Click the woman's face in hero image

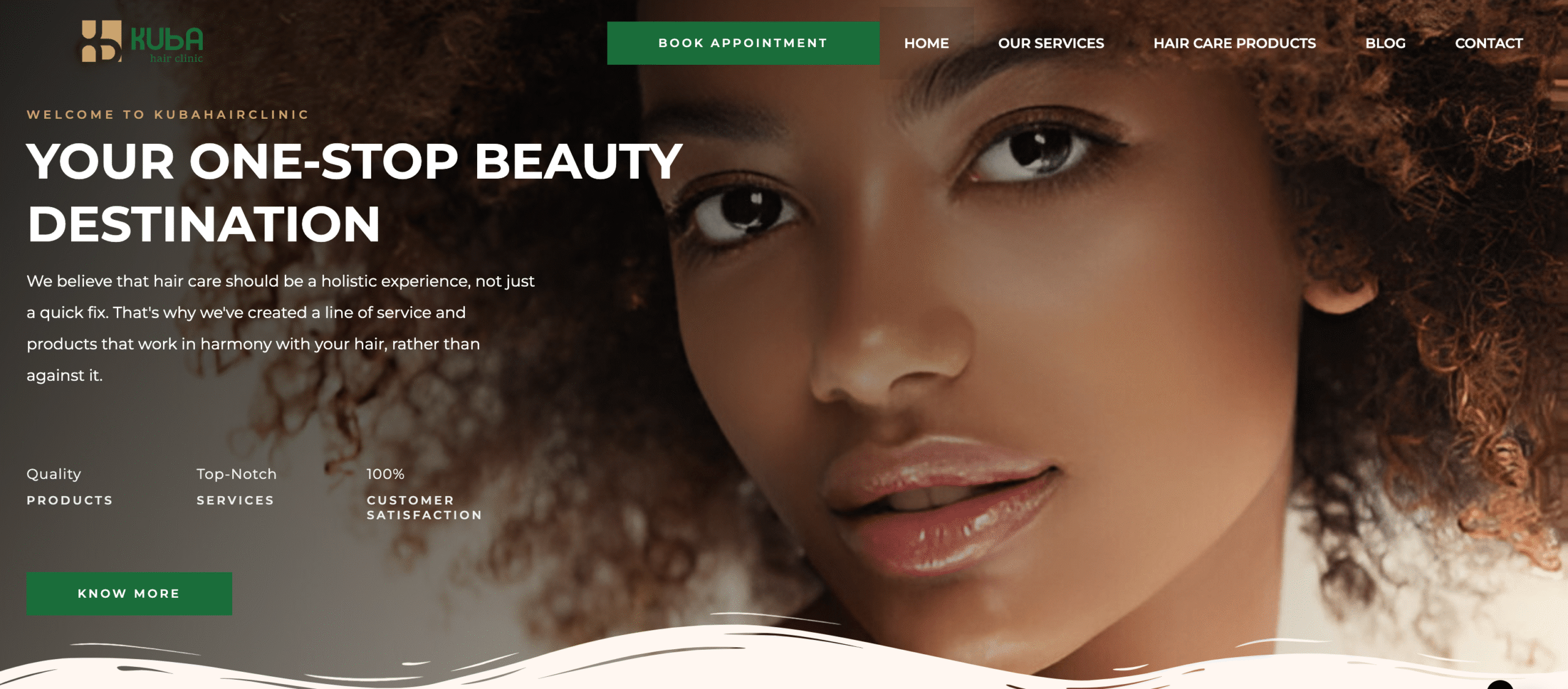(x=980, y=337)
